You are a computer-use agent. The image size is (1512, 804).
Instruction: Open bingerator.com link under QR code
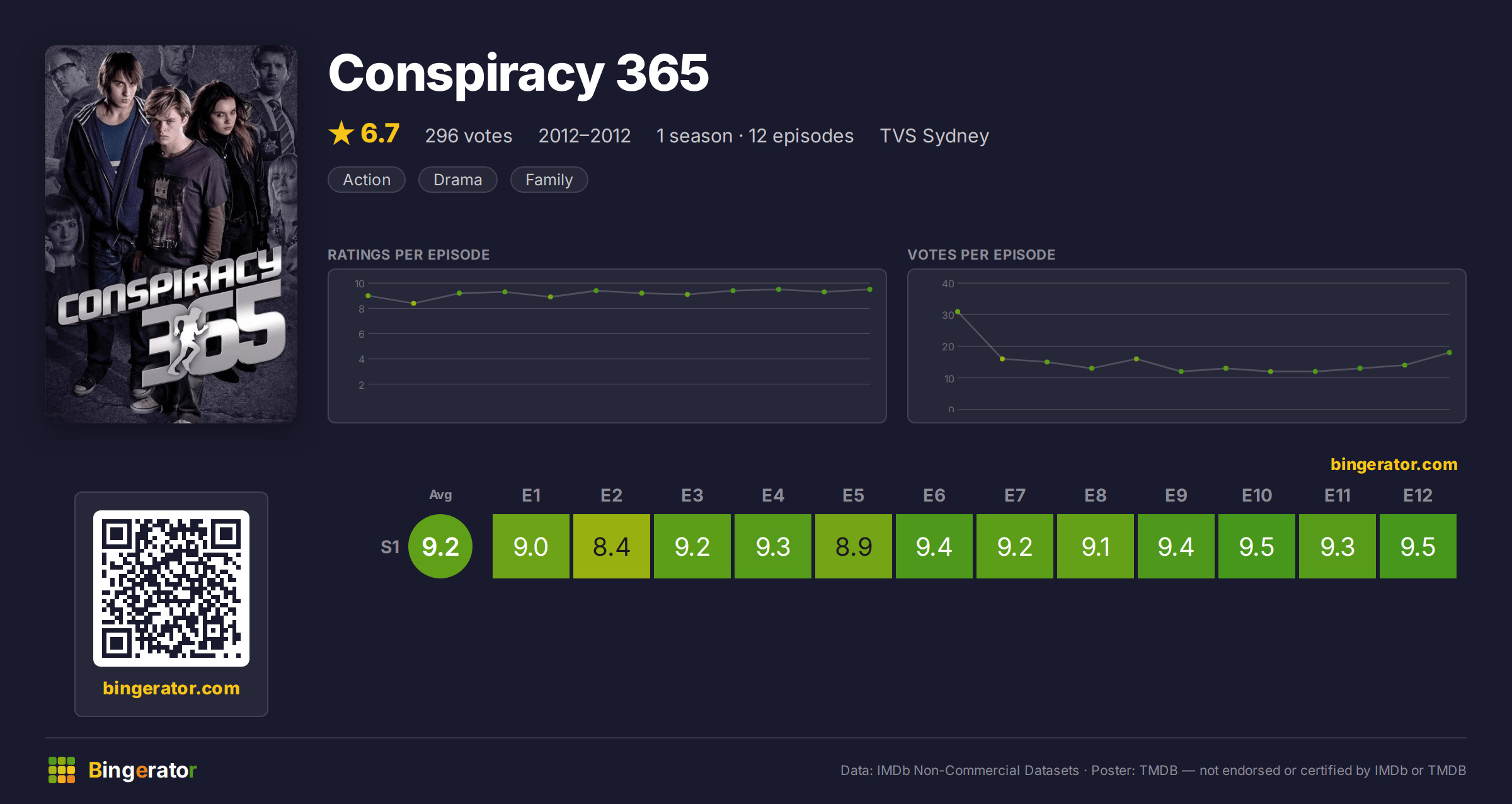(x=171, y=688)
